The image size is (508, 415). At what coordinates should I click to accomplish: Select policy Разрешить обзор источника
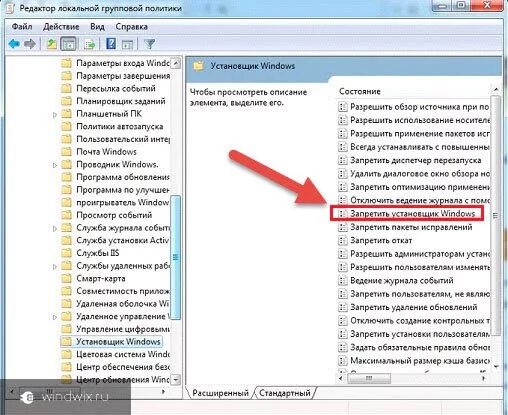[x=414, y=107]
